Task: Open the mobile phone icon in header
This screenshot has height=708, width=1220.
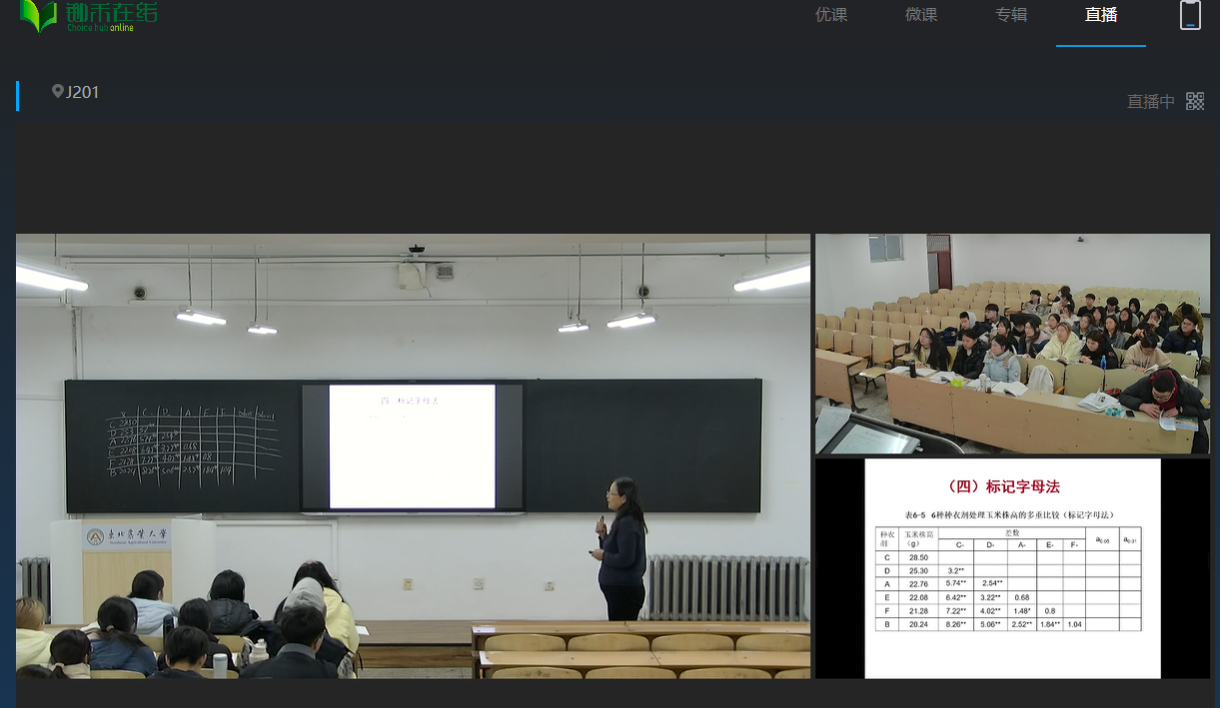Action: tap(1190, 15)
